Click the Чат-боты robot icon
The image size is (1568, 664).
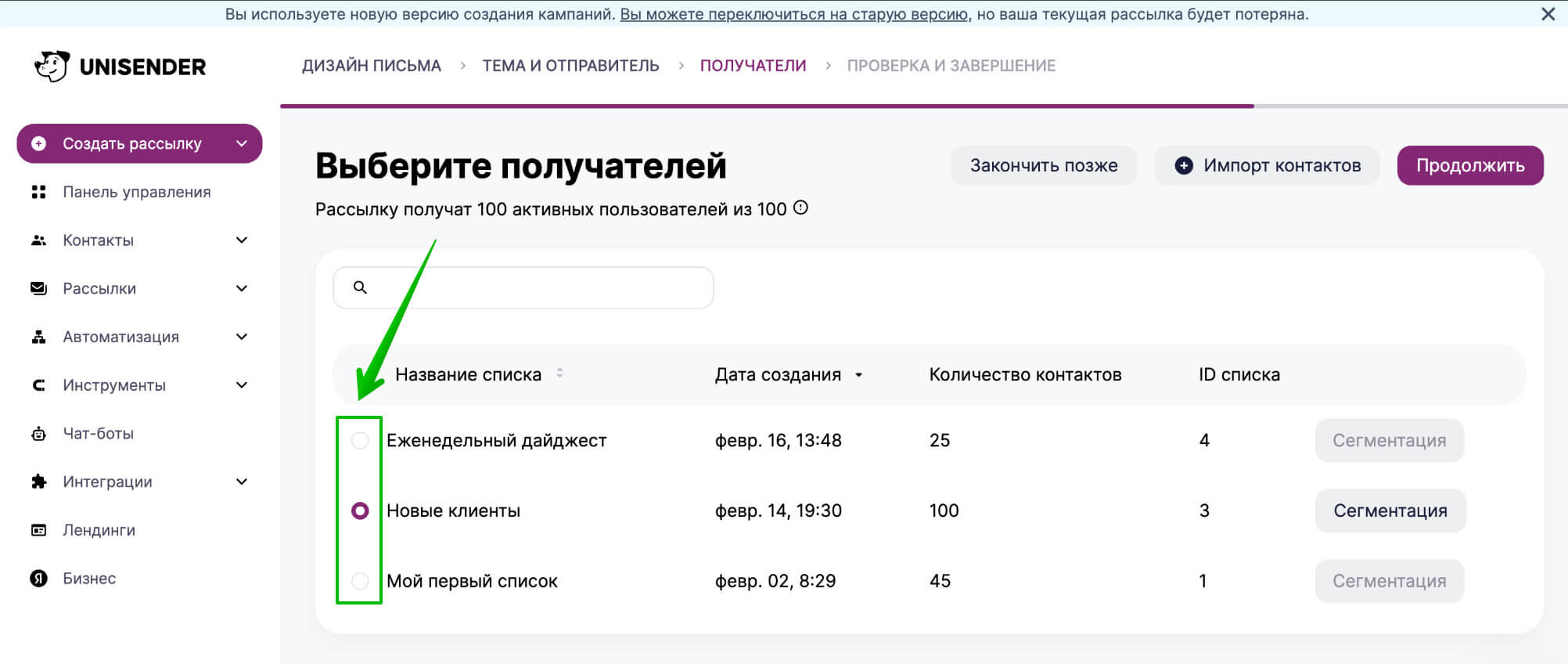pyautogui.click(x=38, y=433)
